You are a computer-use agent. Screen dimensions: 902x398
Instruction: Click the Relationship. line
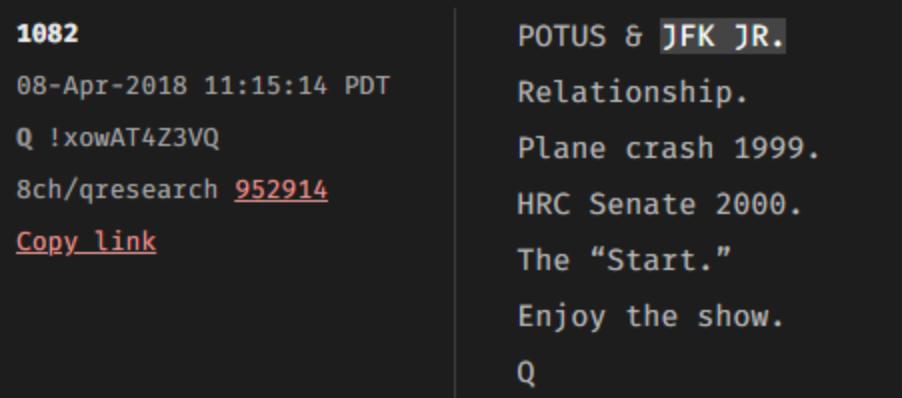tap(633, 93)
